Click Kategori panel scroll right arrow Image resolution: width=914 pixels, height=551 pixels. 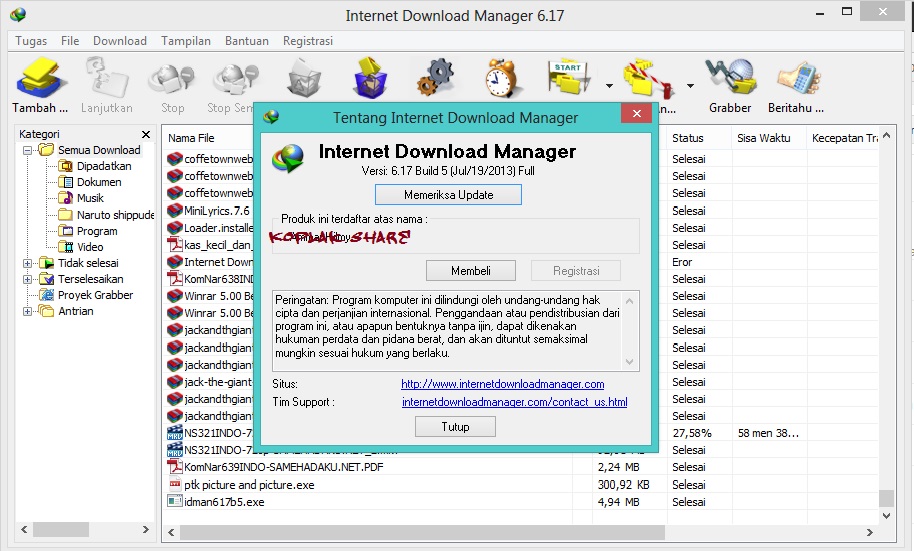tap(146, 529)
